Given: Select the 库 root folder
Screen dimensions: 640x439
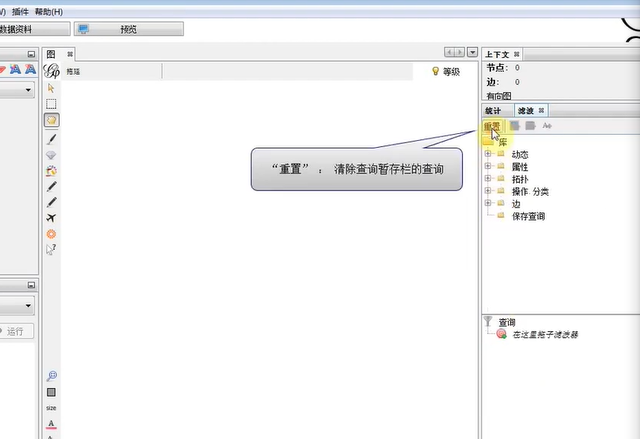Looking at the screenshot, I should point(503,142).
